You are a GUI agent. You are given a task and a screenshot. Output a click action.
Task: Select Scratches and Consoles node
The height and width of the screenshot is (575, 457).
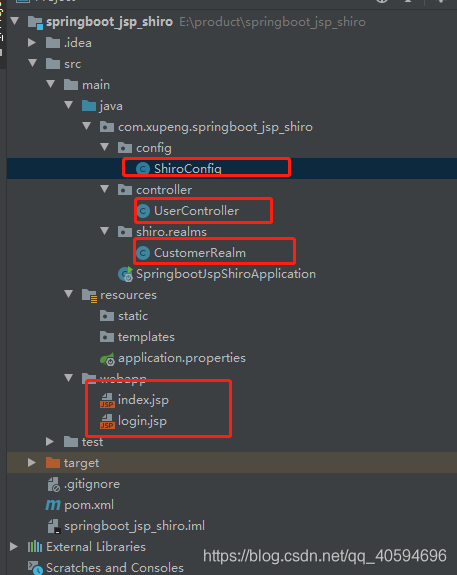click(115, 568)
